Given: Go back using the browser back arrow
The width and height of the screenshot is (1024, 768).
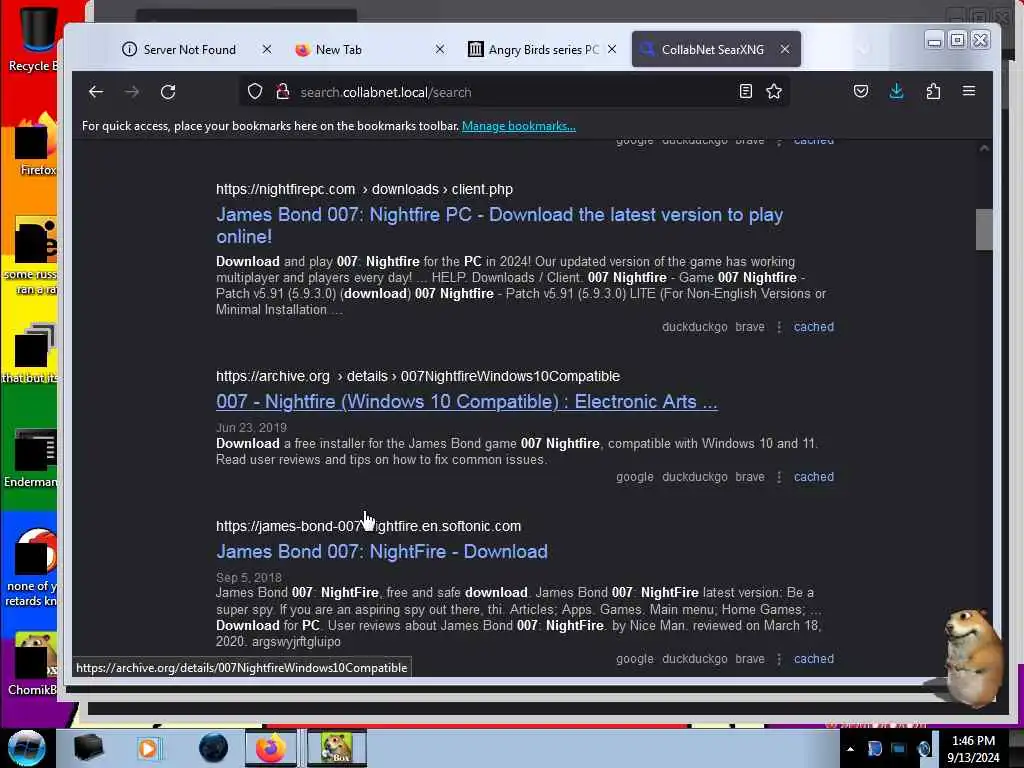Looking at the screenshot, I should (x=96, y=92).
